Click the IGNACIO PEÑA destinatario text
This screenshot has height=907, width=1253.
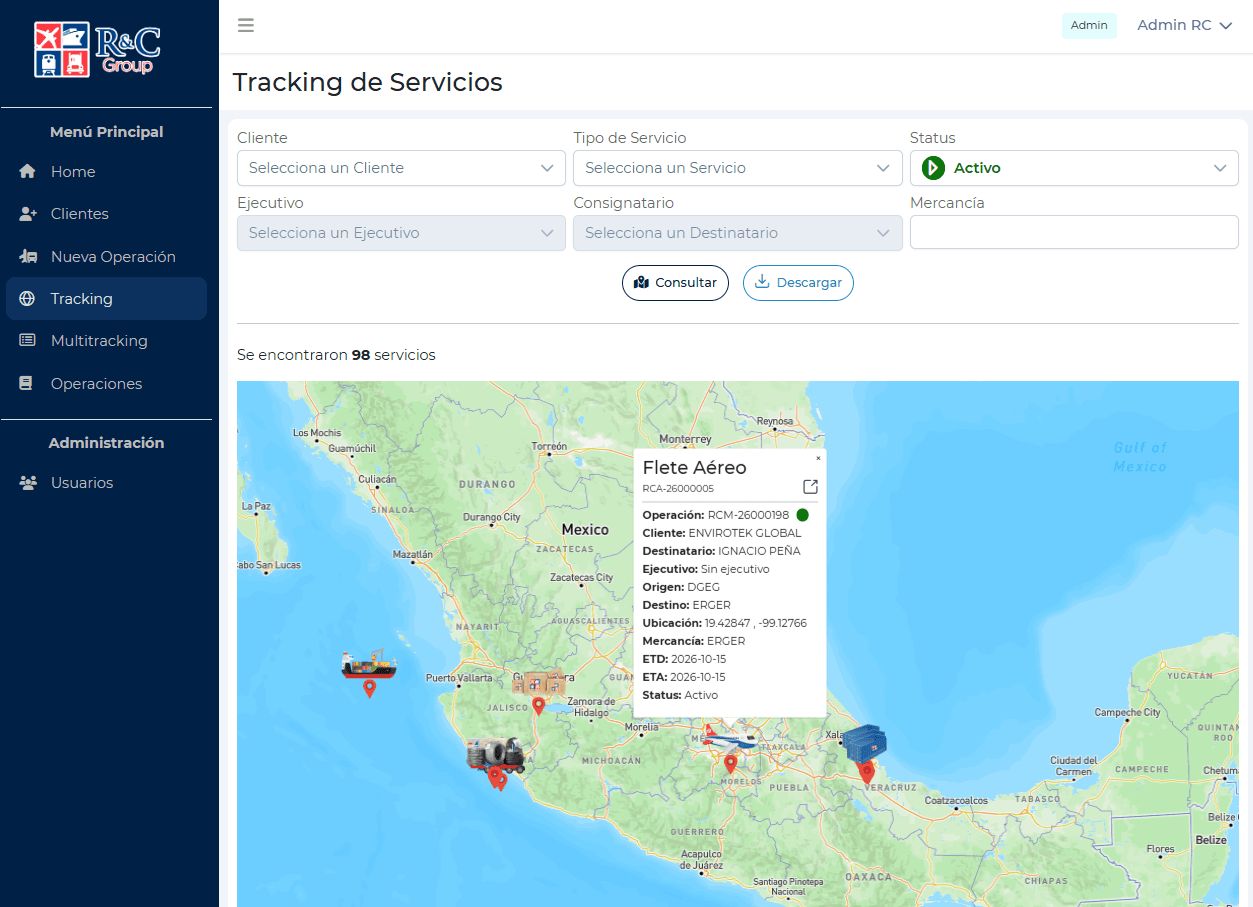(x=759, y=551)
